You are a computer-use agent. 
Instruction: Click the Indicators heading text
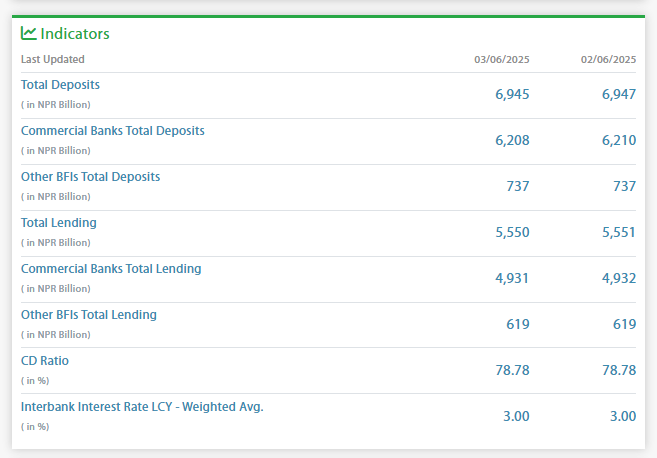(75, 34)
